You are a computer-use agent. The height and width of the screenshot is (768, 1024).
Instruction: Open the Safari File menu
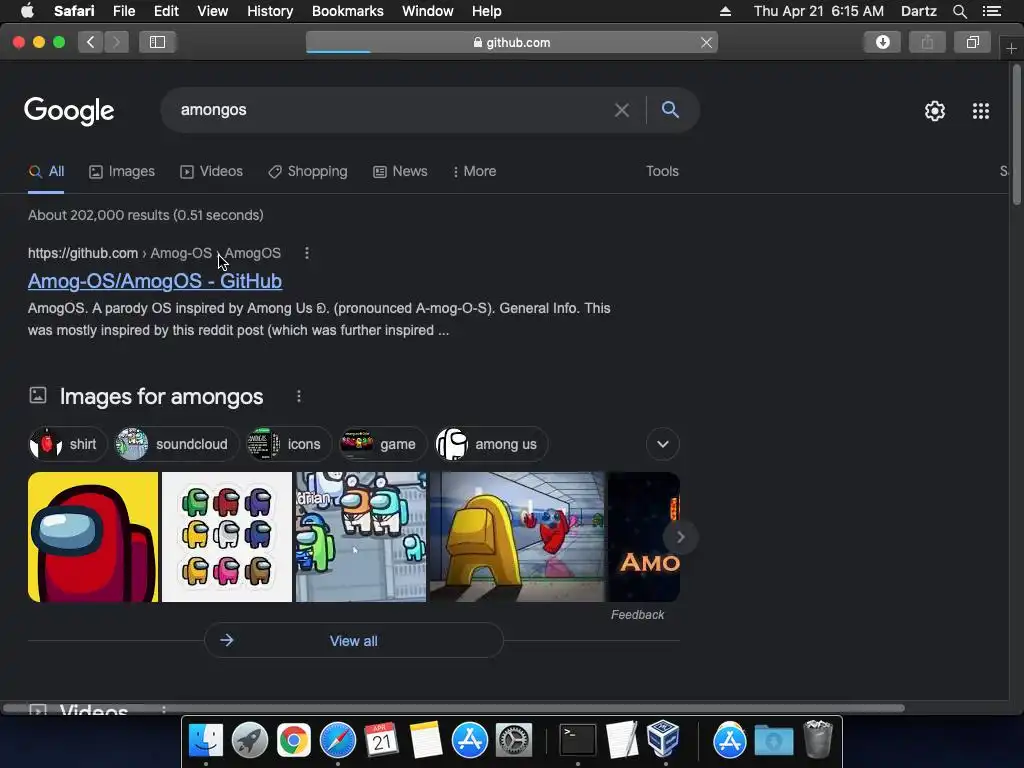point(123,11)
